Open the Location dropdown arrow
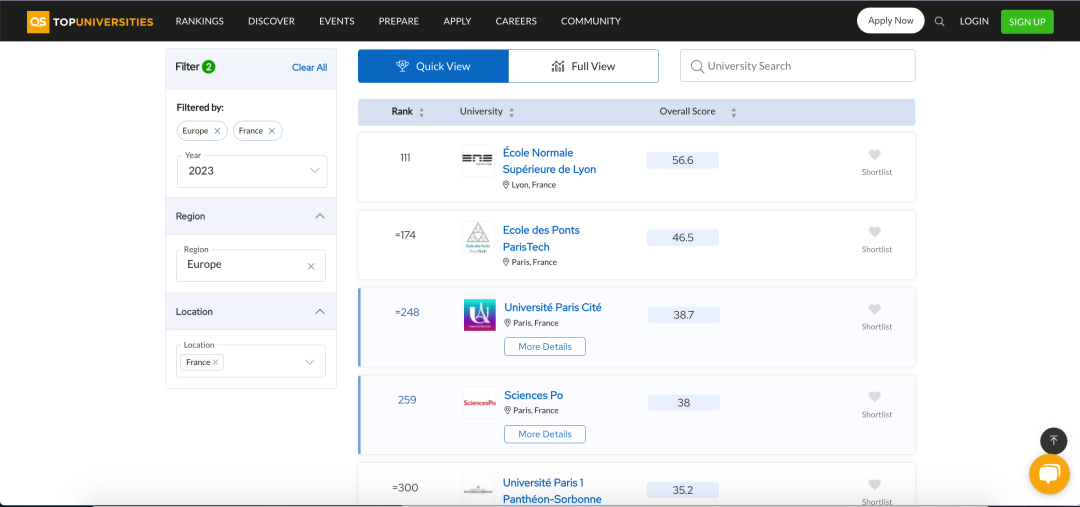1080x507 pixels. pos(310,362)
